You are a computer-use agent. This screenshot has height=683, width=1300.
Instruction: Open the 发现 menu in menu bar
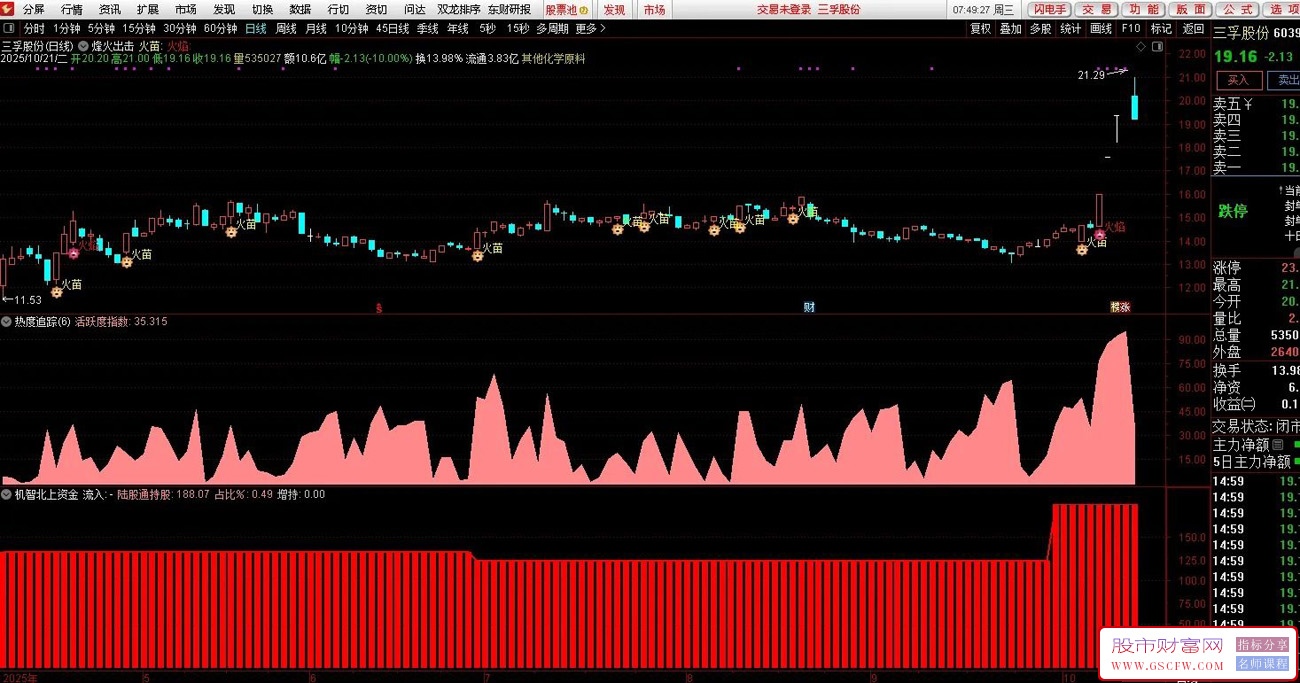coord(224,9)
